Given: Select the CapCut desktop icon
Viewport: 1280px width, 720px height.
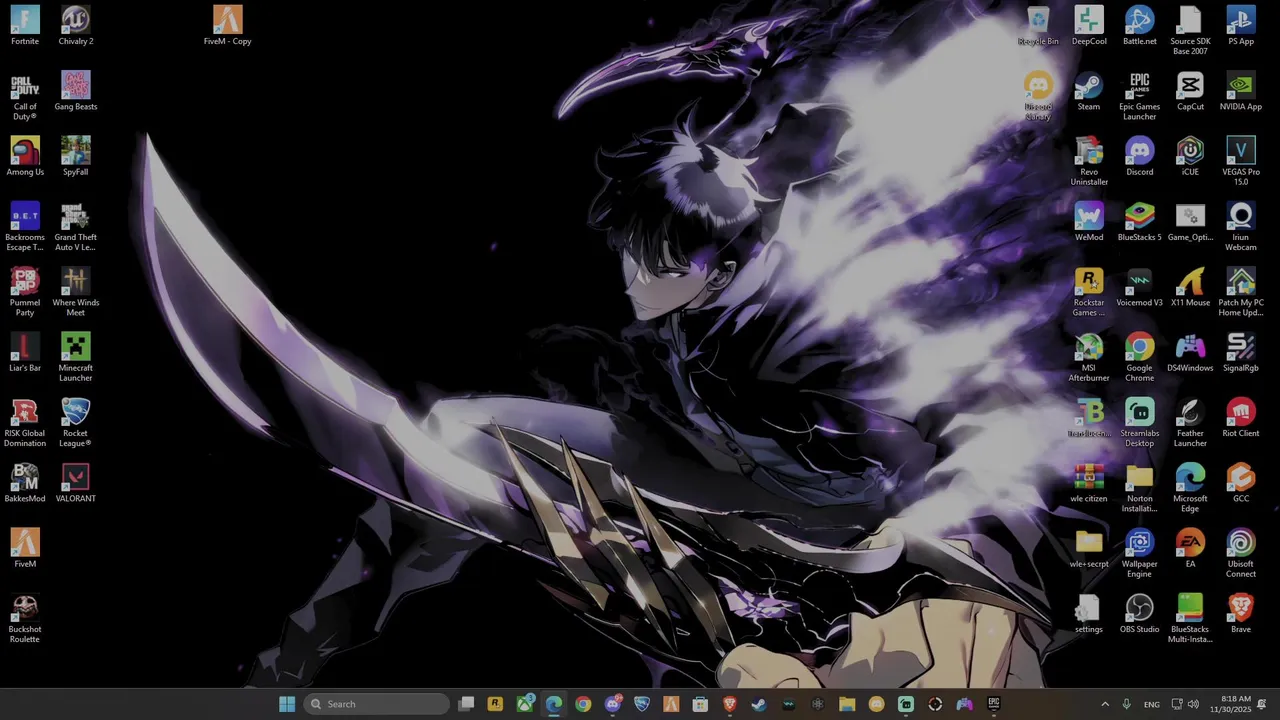Looking at the screenshot, I should [x=1190, y=91].
